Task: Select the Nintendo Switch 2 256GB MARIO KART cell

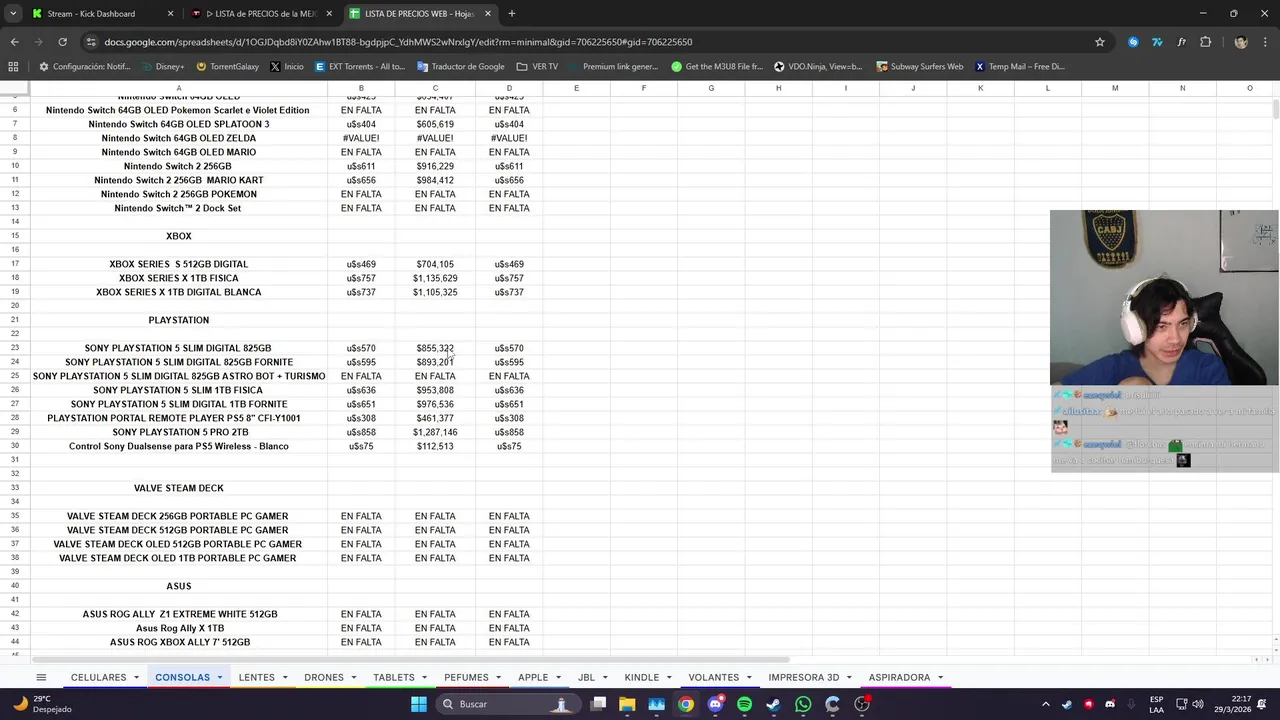Action: tap(179, 180)
